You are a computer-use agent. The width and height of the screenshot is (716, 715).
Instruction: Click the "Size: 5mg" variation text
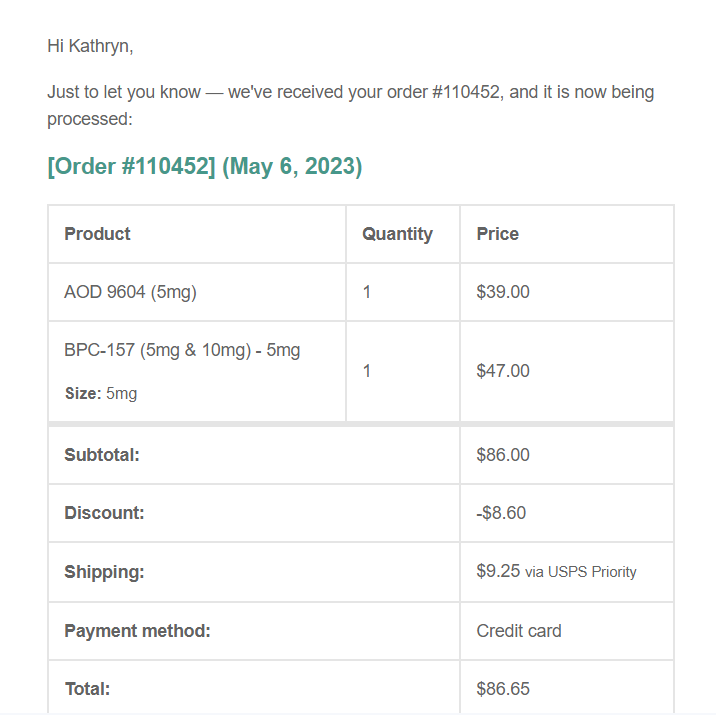pos(101,393)
